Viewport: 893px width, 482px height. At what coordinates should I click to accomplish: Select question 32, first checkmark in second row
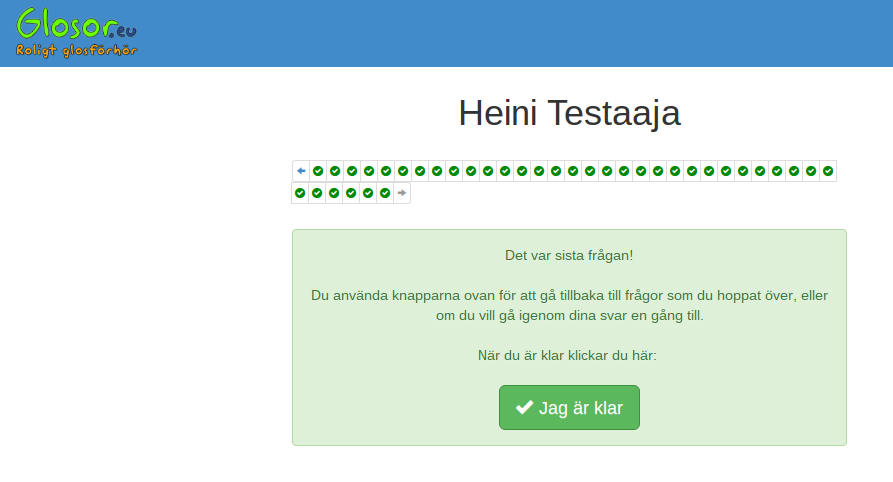pos(300,193)
